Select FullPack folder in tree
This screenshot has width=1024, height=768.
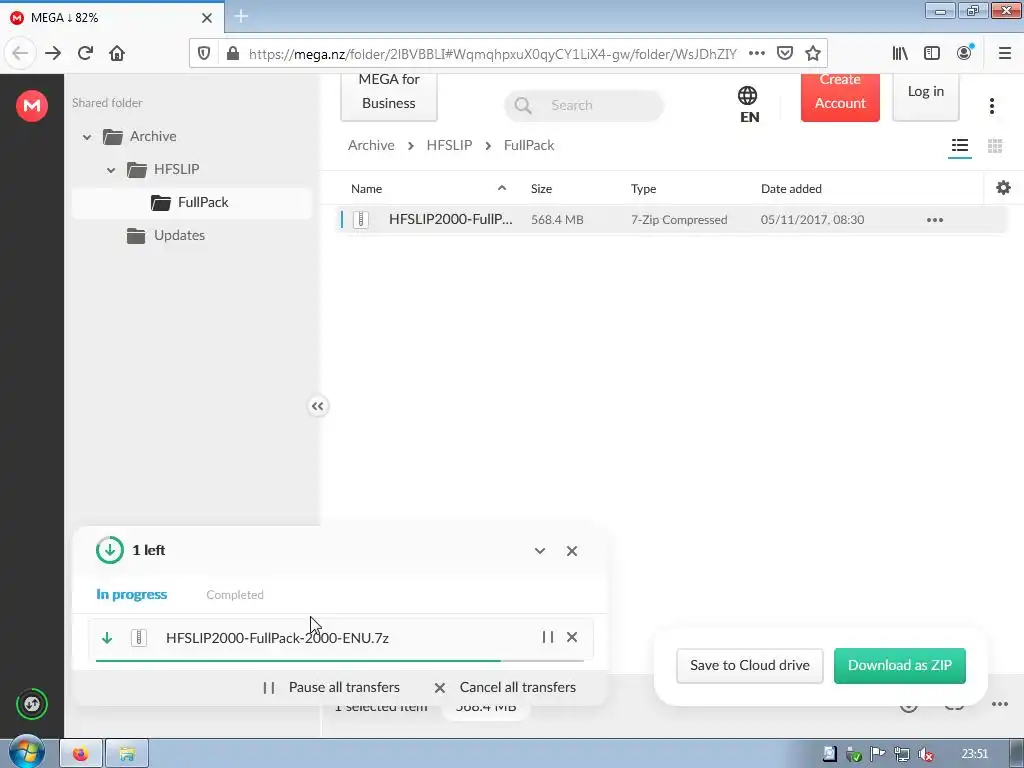click(x=192, y=202)
